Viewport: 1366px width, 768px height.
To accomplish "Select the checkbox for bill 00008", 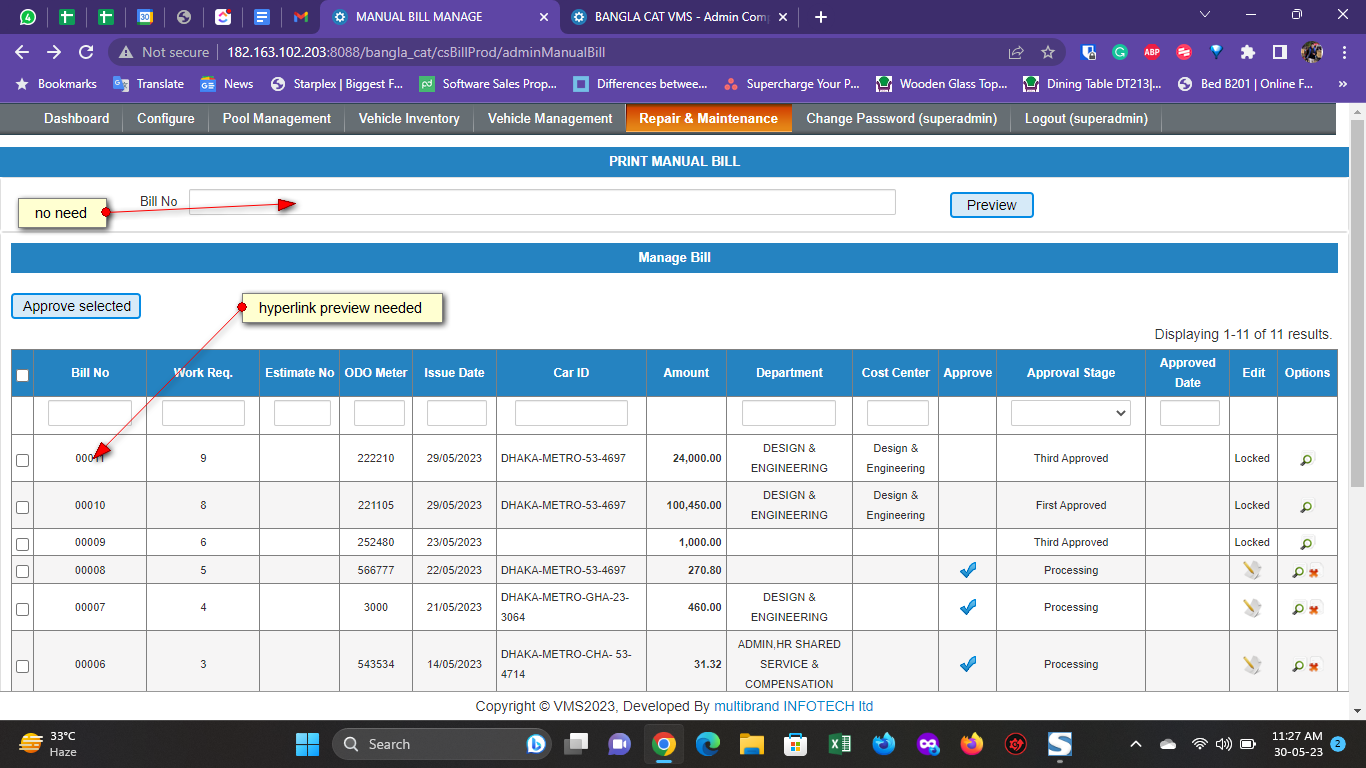I will click(22, 572).
